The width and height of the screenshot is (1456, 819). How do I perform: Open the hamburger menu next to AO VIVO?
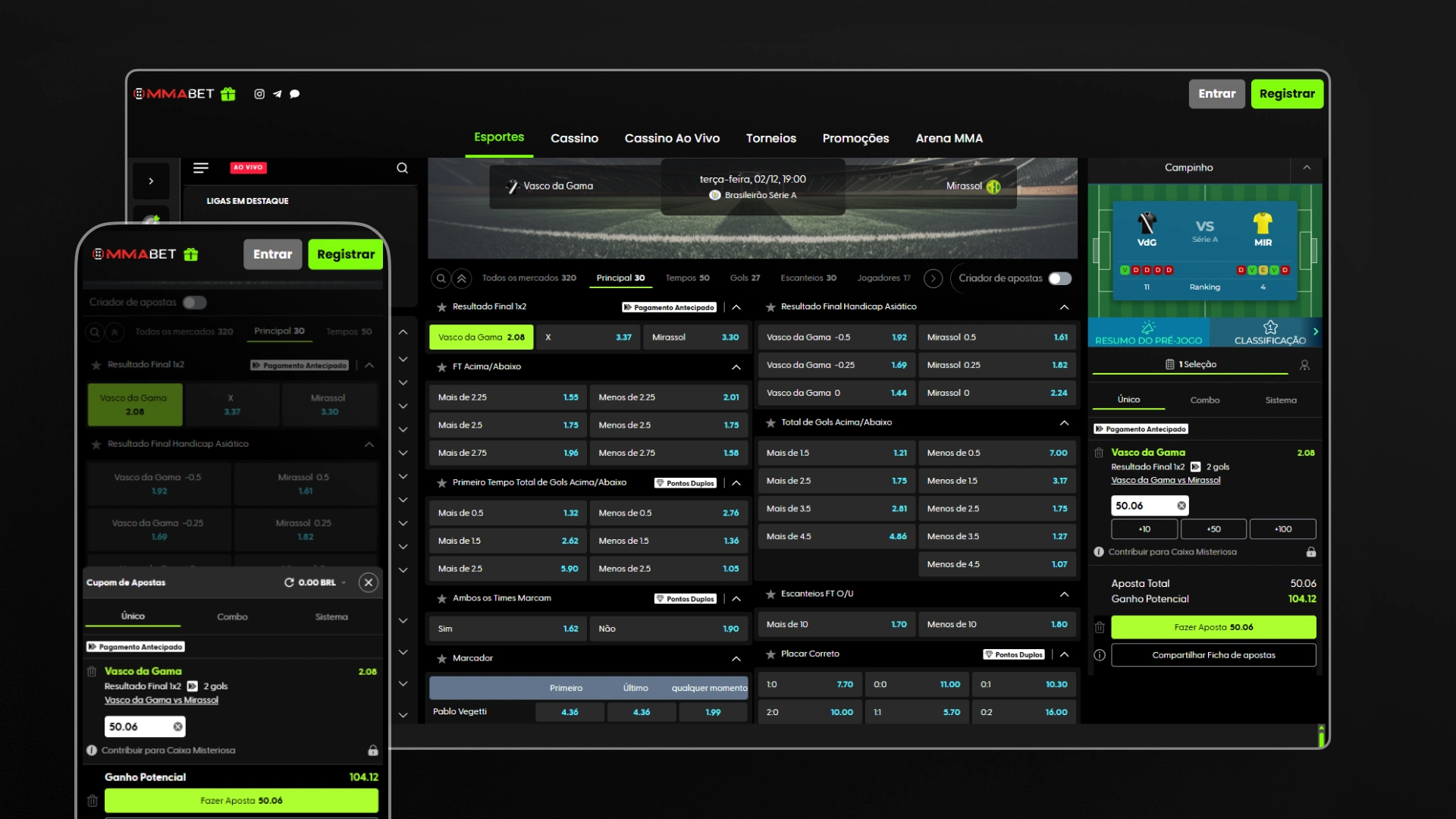point(201,168)
